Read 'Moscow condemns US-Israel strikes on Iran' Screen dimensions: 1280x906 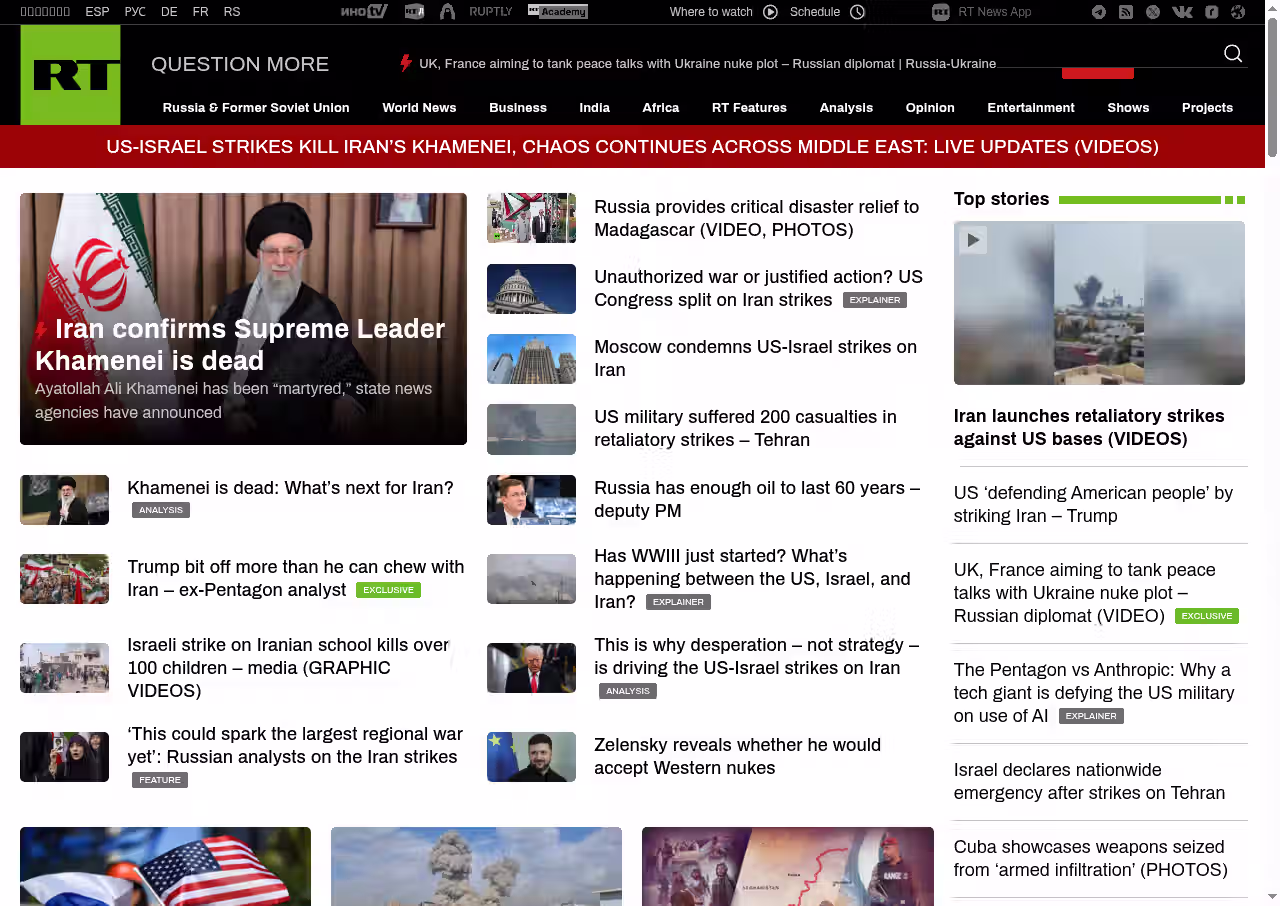[755, 358]
